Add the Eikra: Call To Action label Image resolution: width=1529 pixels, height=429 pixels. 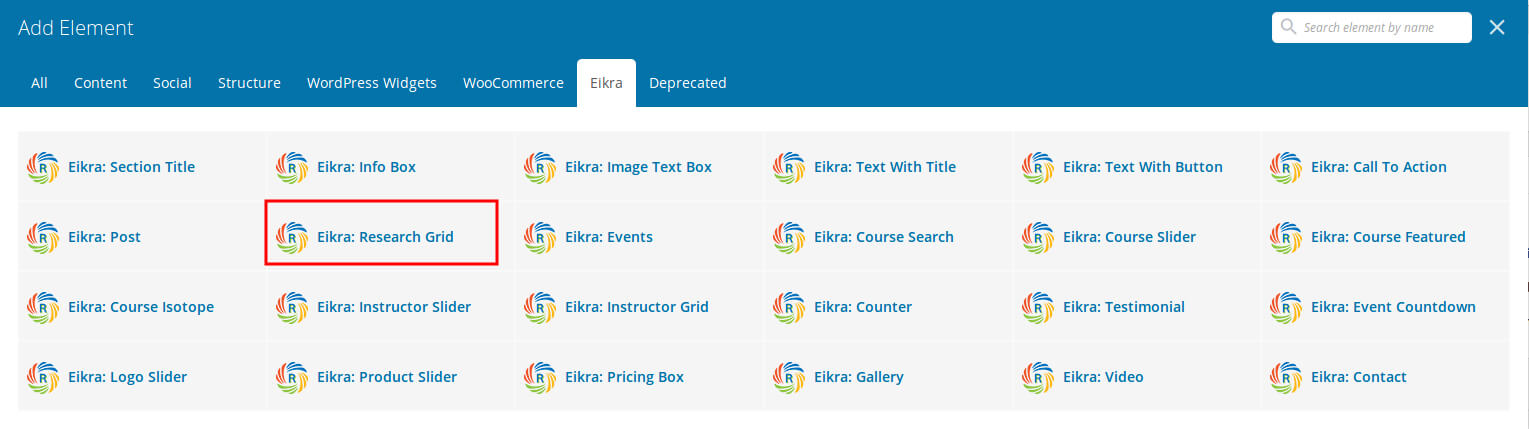(1378, 167)
